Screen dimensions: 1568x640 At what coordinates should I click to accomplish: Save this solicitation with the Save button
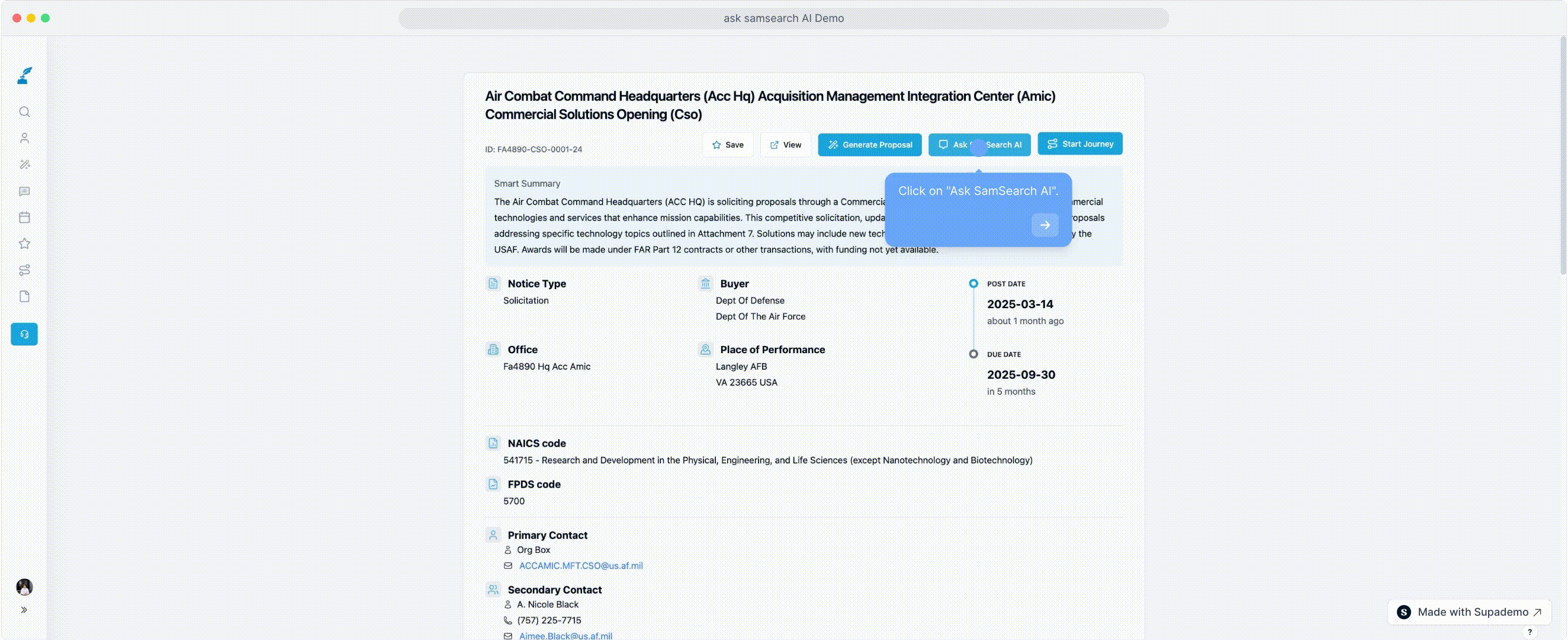pyautogui.click(x=727, y=145)
